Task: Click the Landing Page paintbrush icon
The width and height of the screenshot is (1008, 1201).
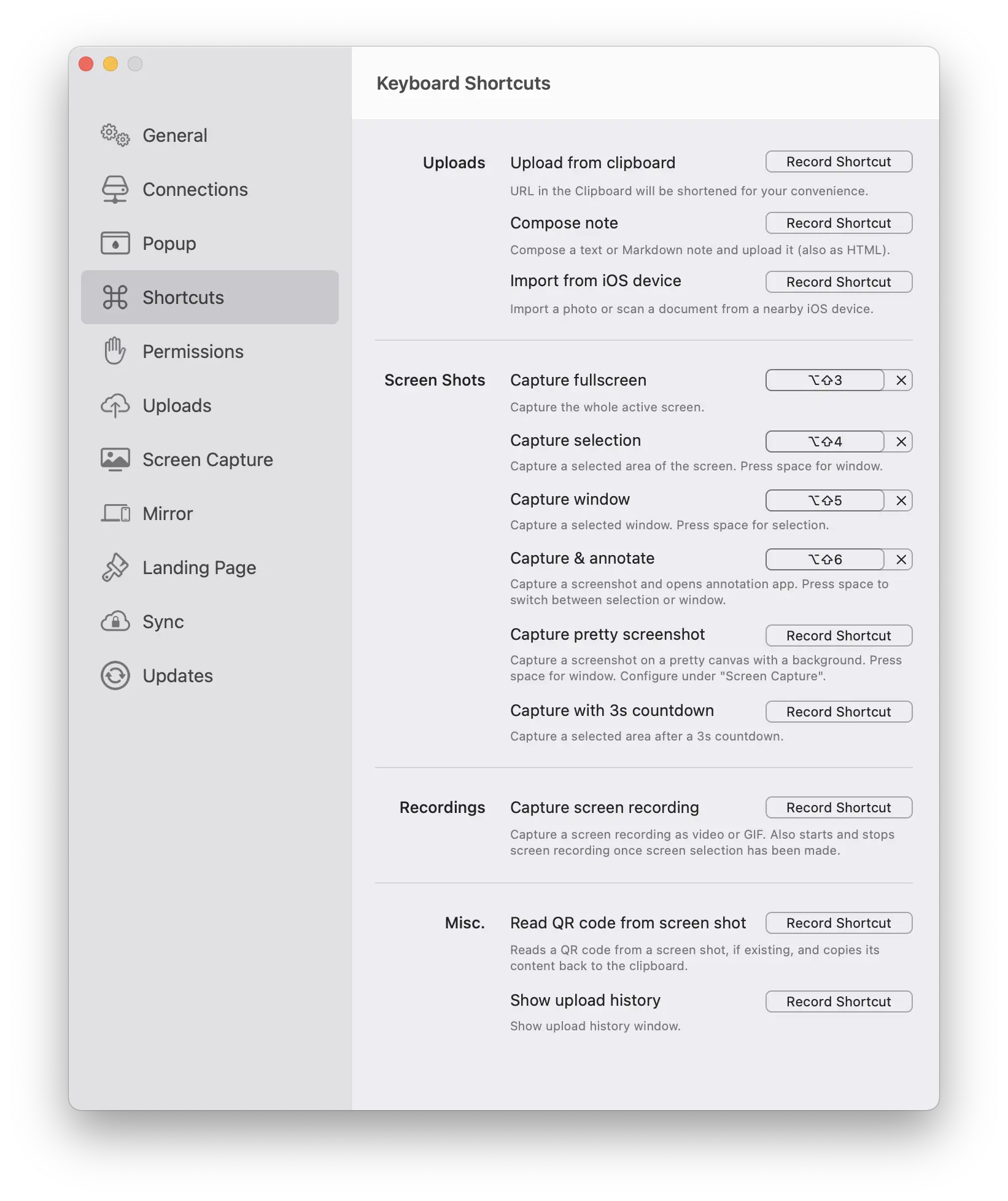Action: pos(115,567)
